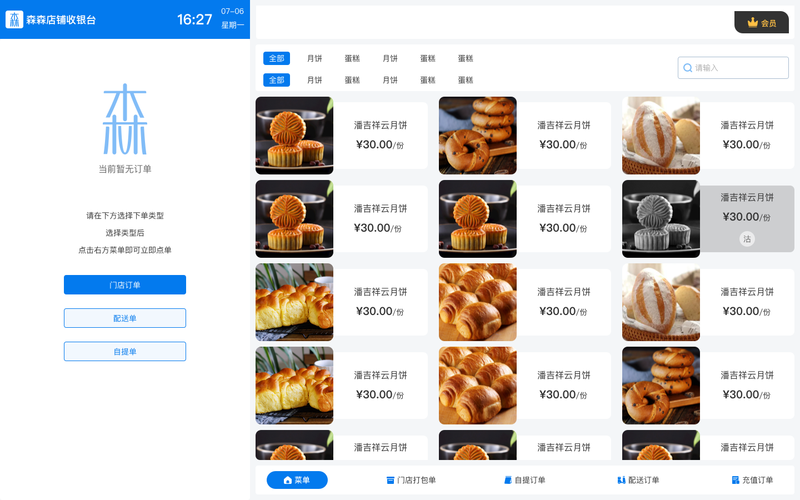The height and width of the screenshot is (500, 800).
Task: Click the 沽 sold-out badge on the grey card
Action: tap(747, 239)
